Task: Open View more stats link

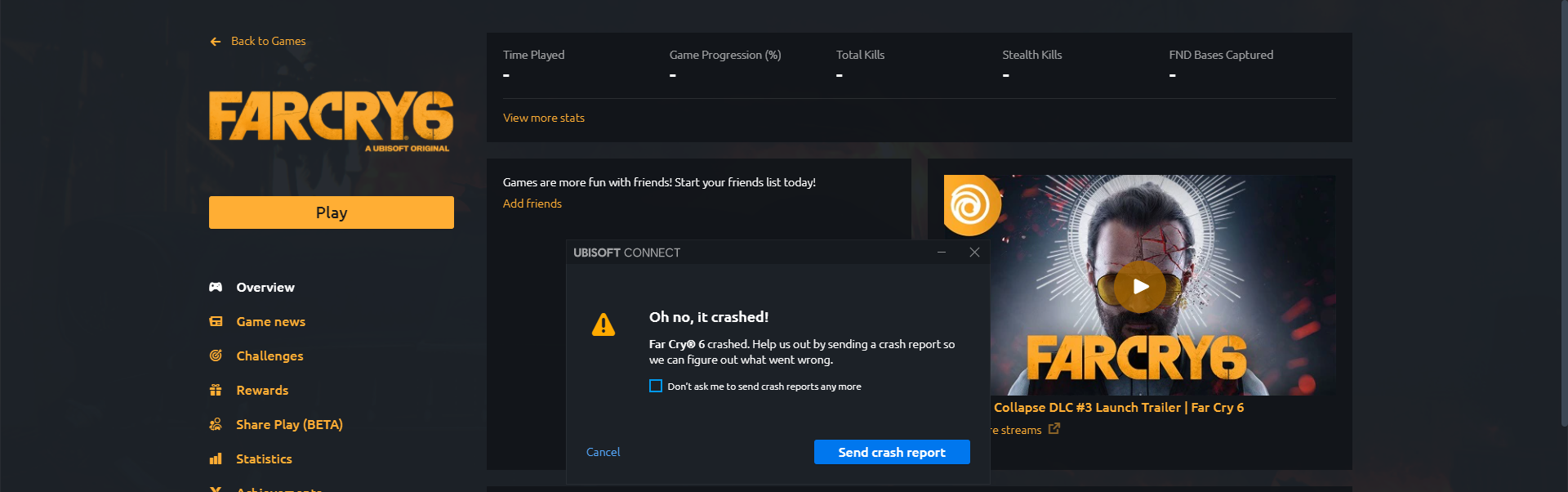Action: pos(544,118)
